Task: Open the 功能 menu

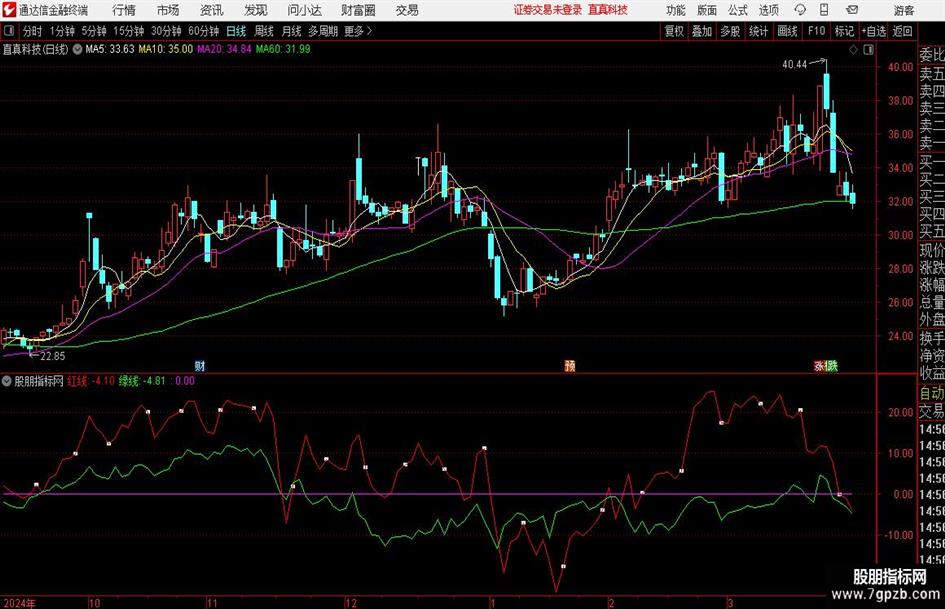Action: coord(676,10)
